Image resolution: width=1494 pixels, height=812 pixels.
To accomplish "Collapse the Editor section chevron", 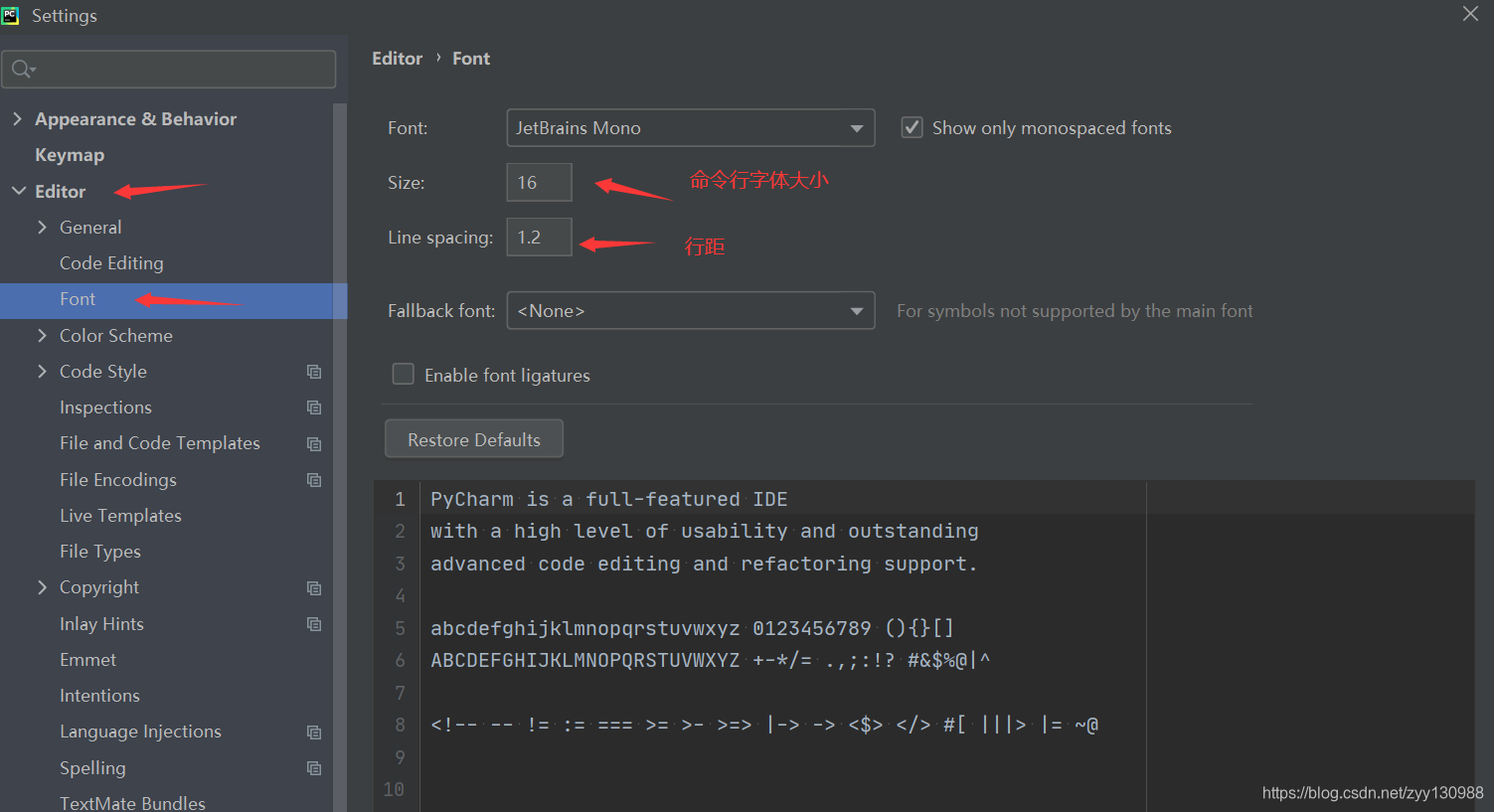I will (19, 191).
